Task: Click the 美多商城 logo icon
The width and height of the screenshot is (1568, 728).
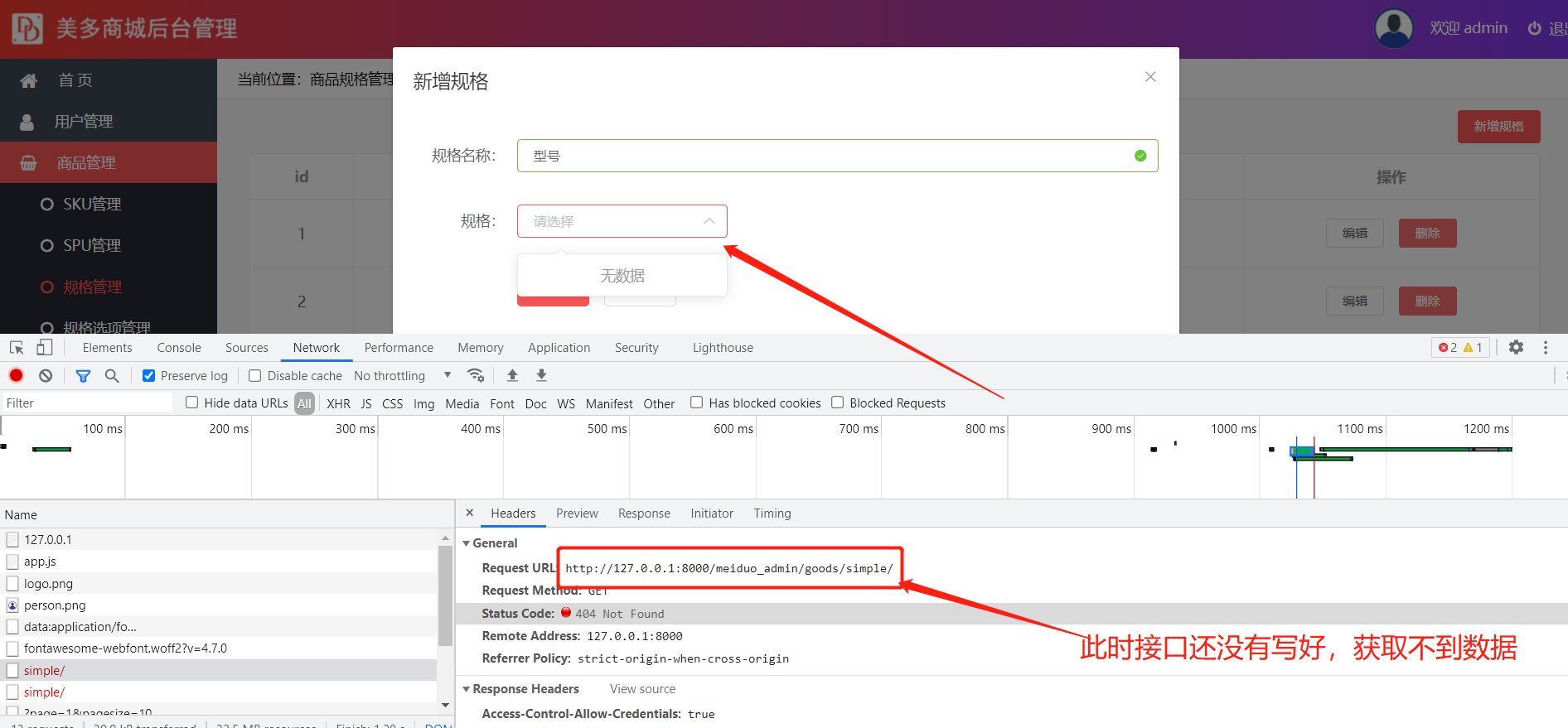Action: coord(27,28)
